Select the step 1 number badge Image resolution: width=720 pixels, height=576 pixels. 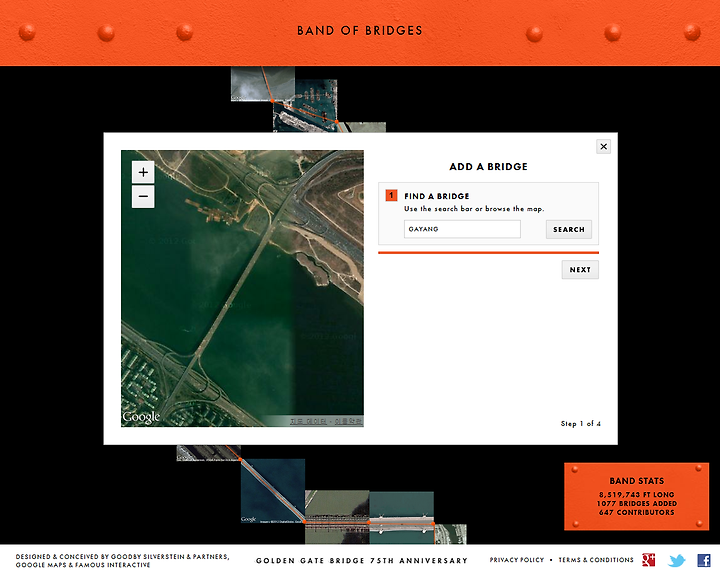coord(391,195)
